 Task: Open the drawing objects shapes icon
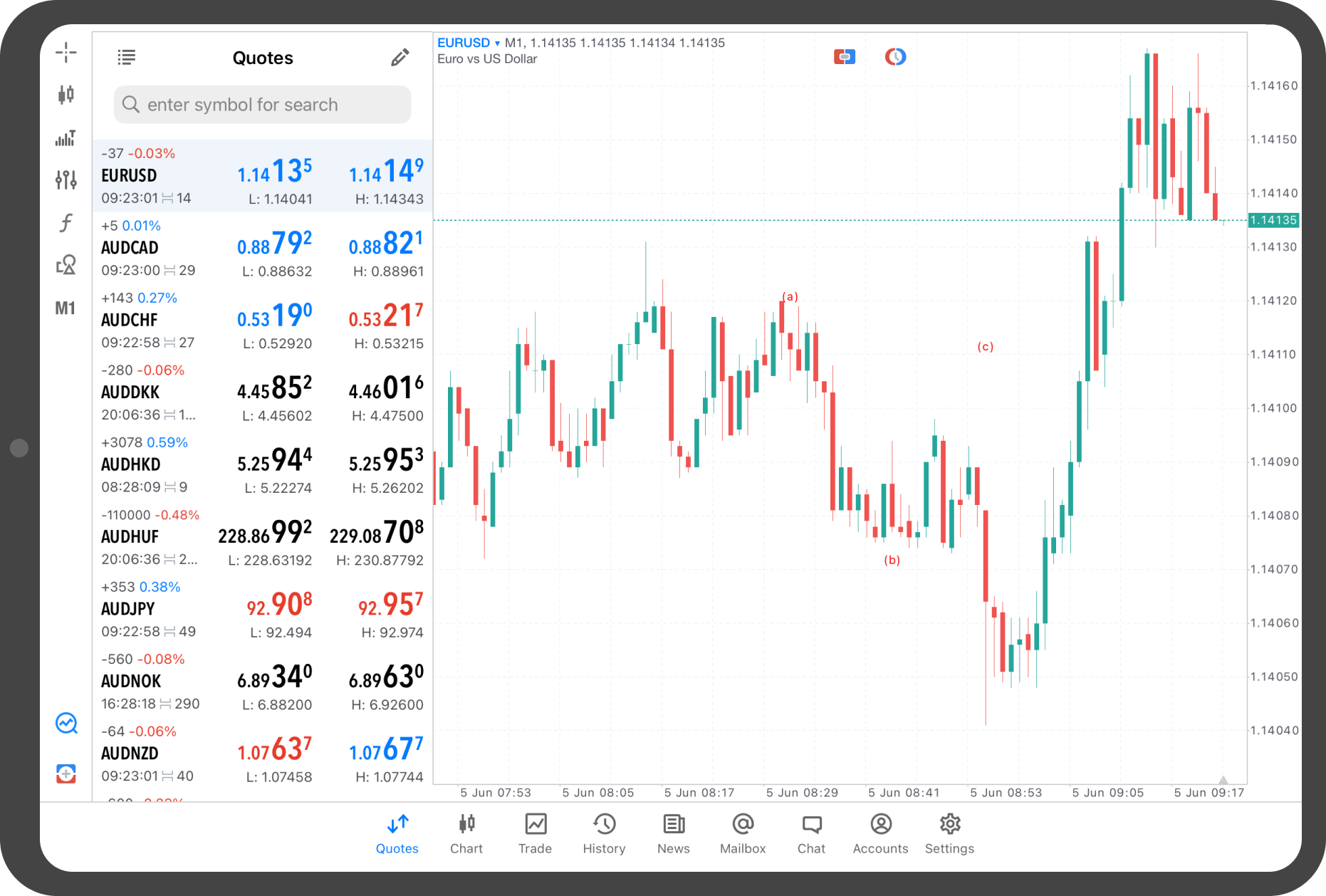click(x=66, y=265)
